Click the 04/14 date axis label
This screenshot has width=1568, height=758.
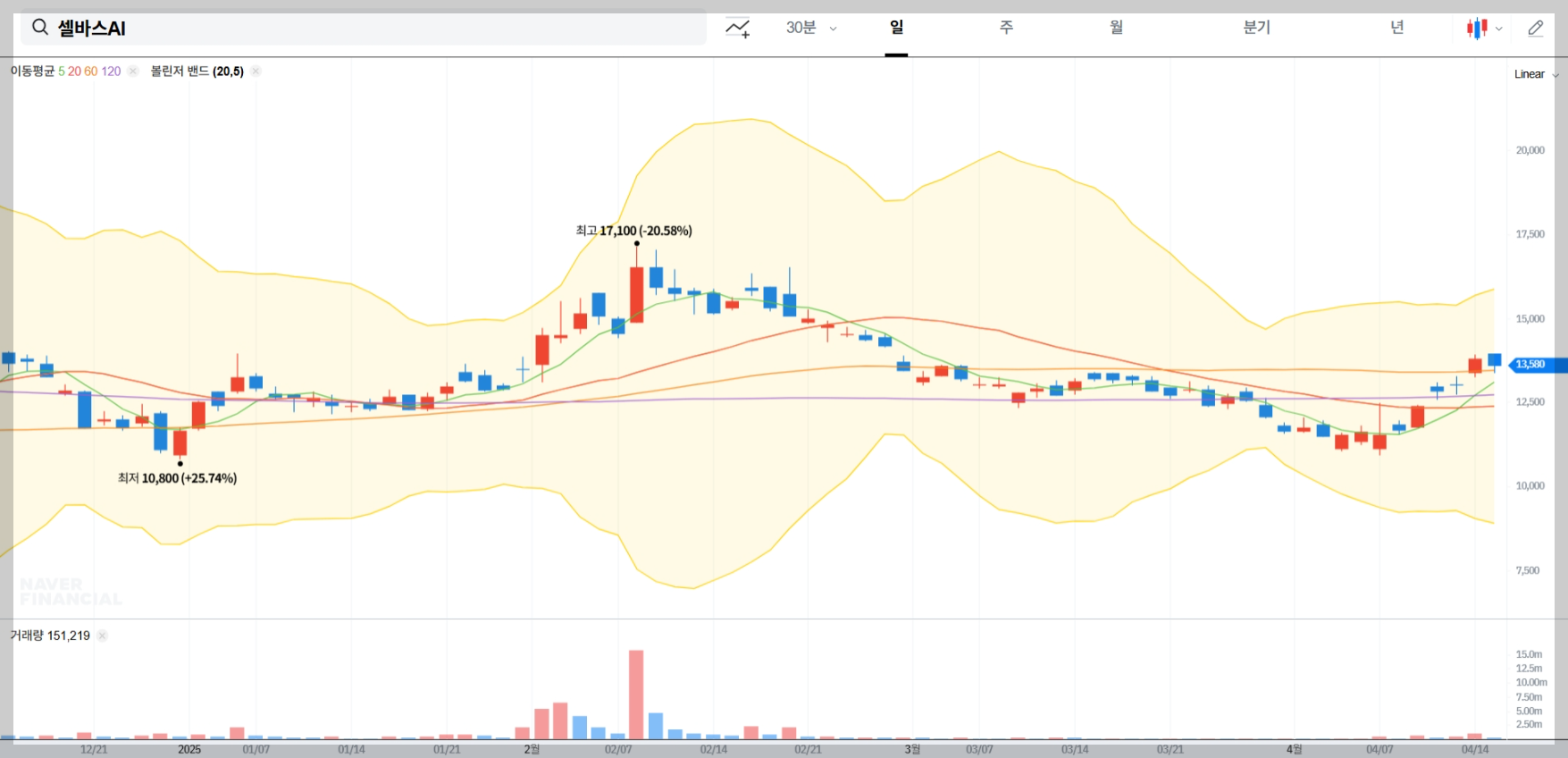point(1475,749)
